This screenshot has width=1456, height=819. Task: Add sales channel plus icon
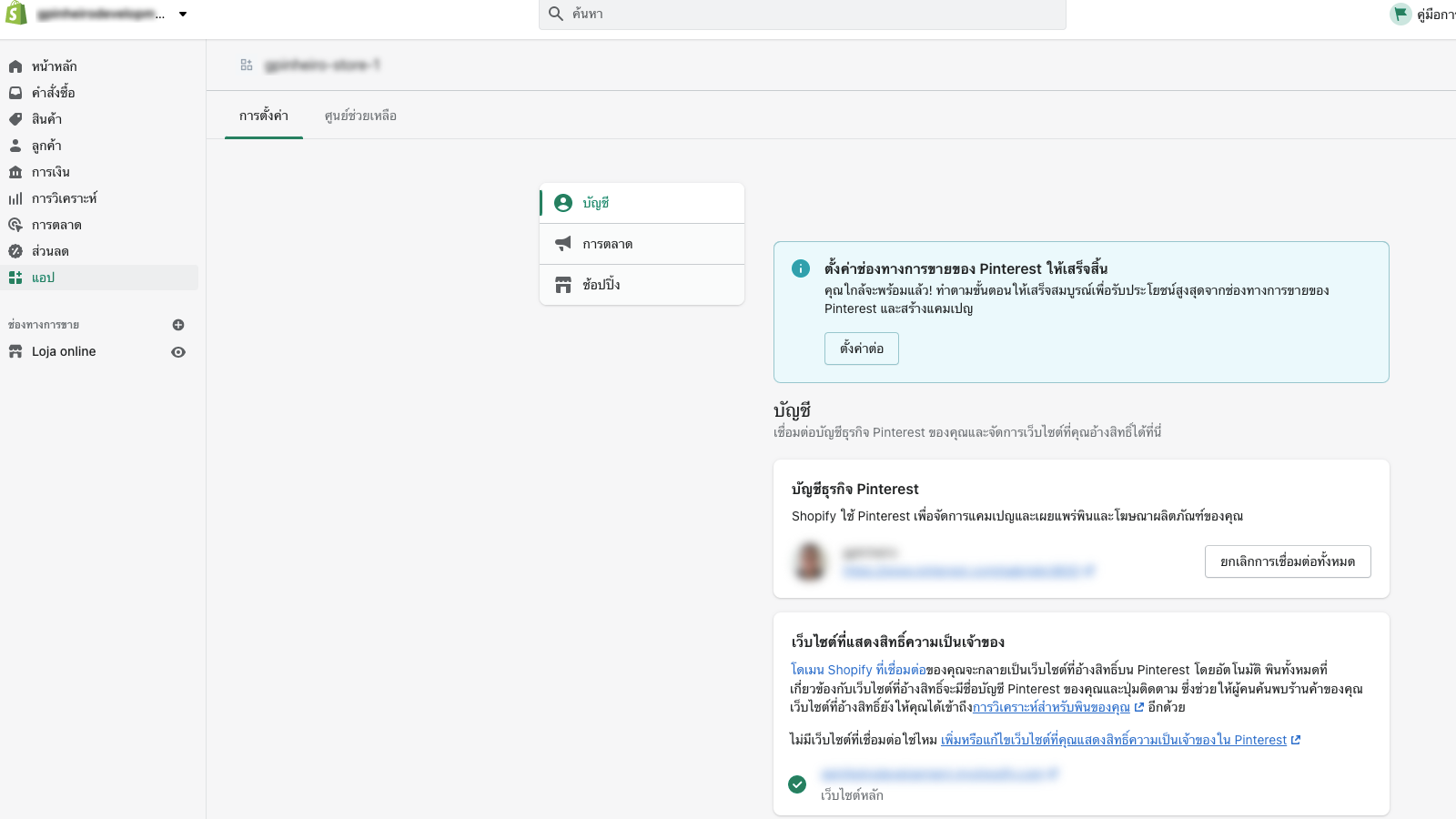point(178,325)
